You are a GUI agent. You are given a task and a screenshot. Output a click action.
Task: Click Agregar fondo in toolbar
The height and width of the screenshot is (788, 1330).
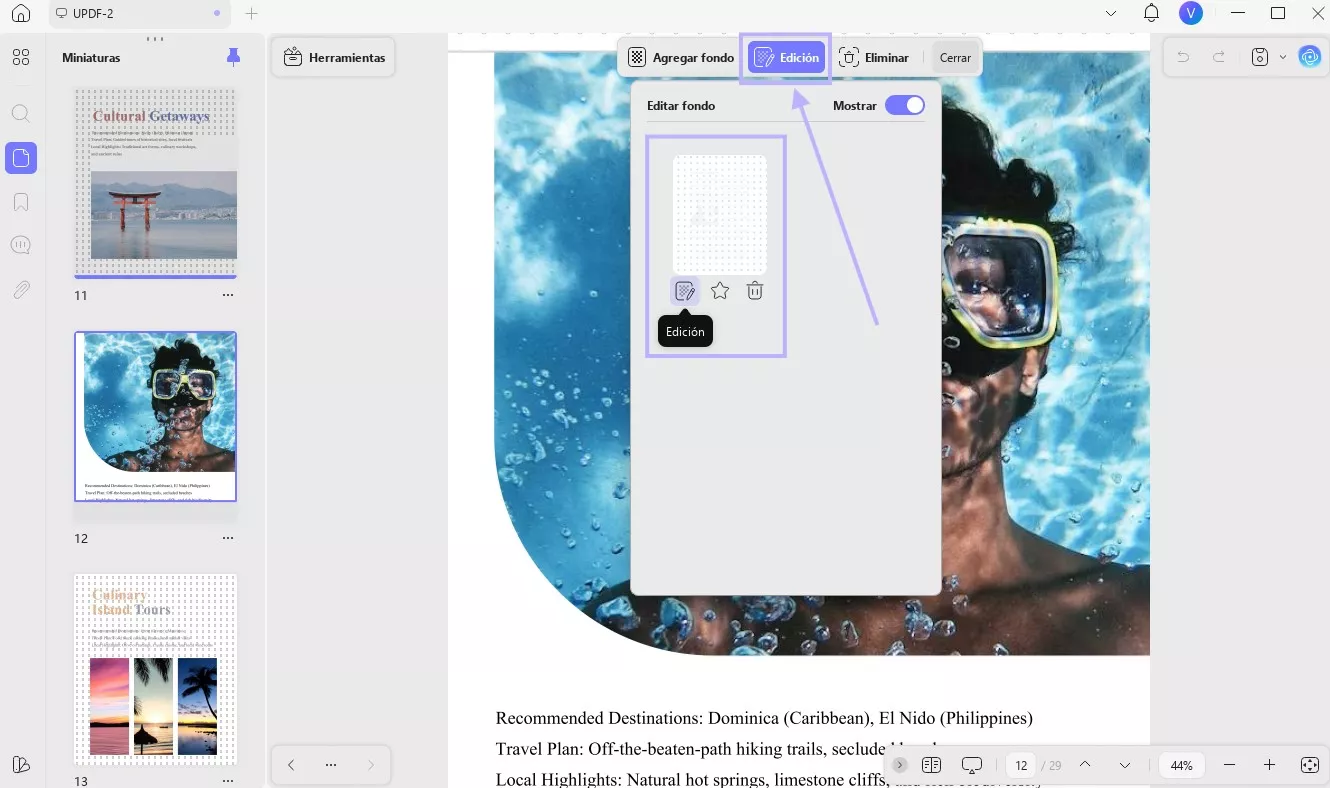[x=681, y=58]
